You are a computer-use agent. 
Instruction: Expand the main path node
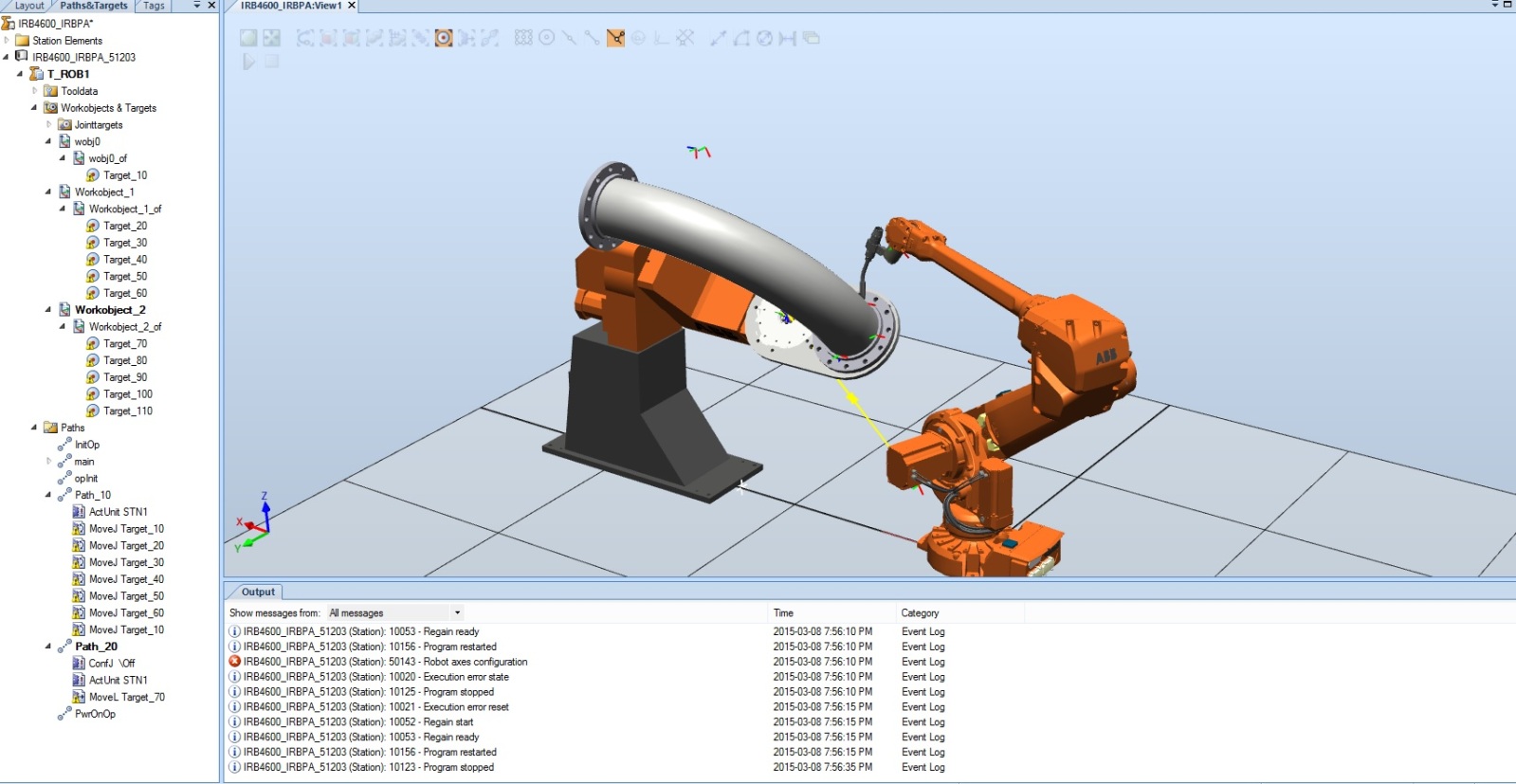[49, 462]
